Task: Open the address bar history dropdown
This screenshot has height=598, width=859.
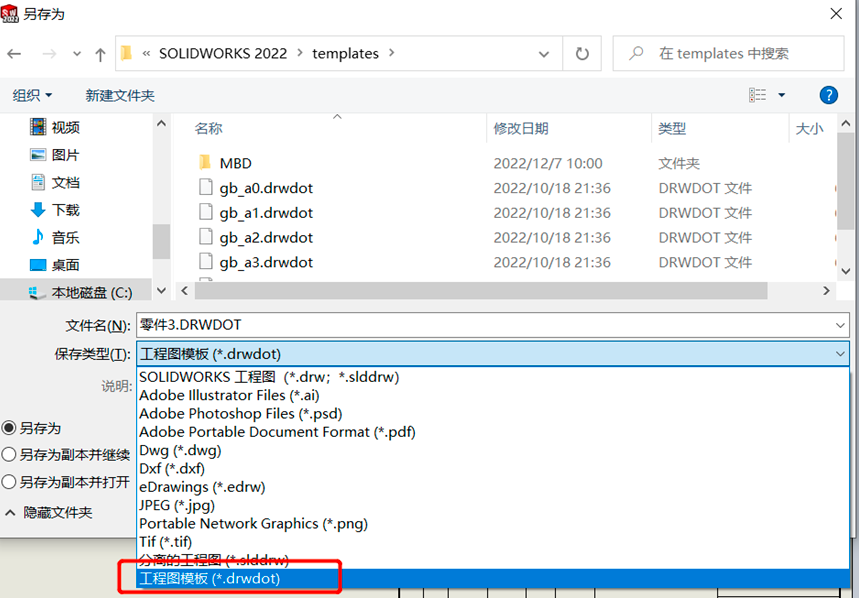Action: click(x=543, y=54)
